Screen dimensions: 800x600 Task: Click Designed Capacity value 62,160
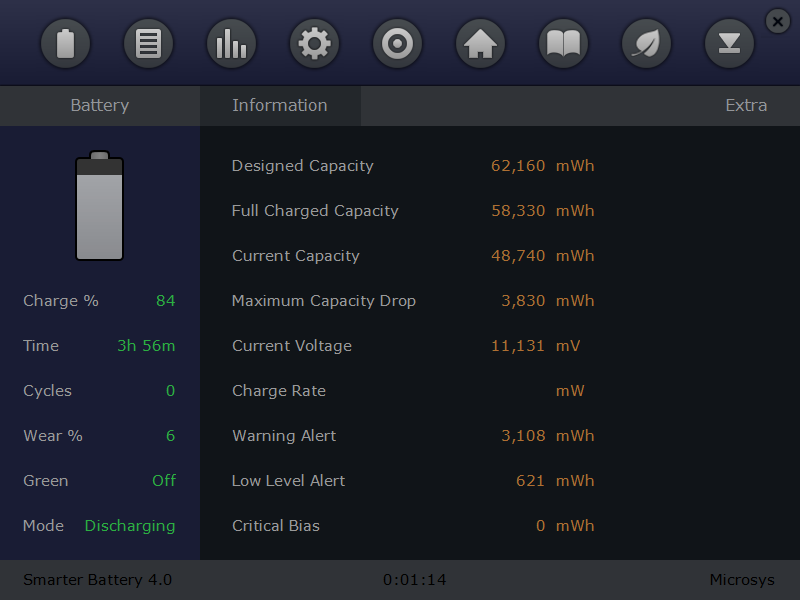click(x=518, y=166)
